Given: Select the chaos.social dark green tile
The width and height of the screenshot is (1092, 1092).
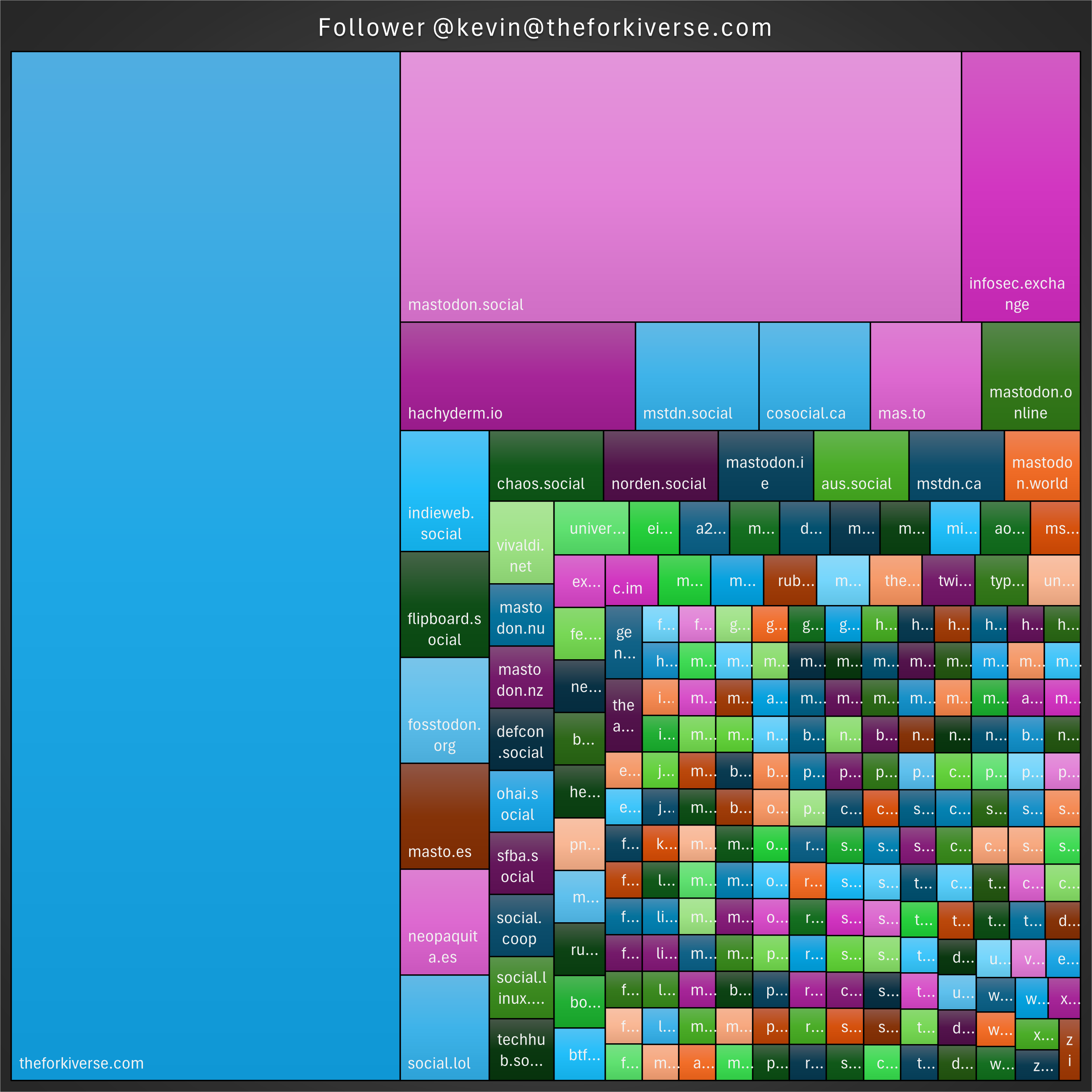Looking at the screenshot, I should click(x=546, y=466).
